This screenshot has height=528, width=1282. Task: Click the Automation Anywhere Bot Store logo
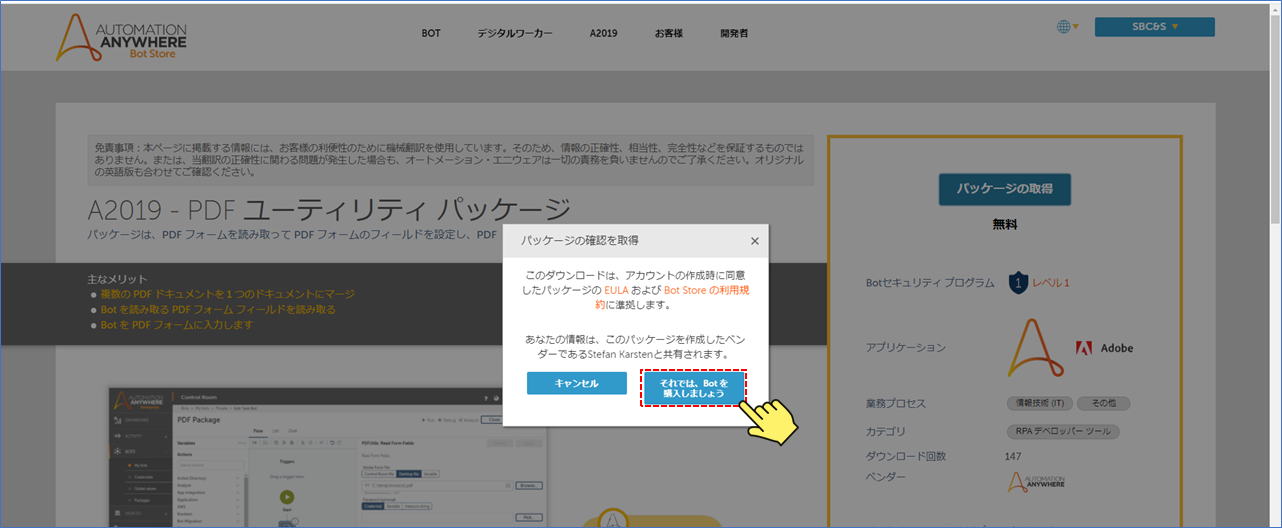[121, 38]
